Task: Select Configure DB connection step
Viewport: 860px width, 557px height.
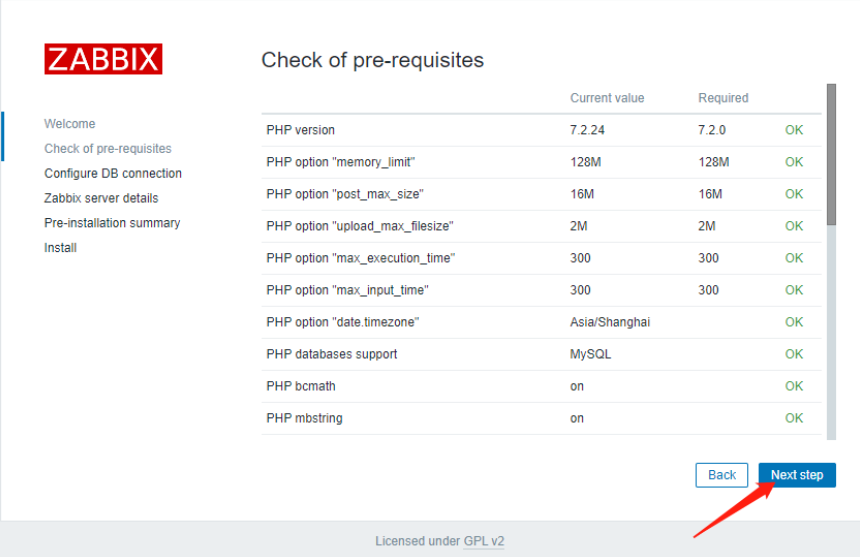Action: (x=113, y=173)
